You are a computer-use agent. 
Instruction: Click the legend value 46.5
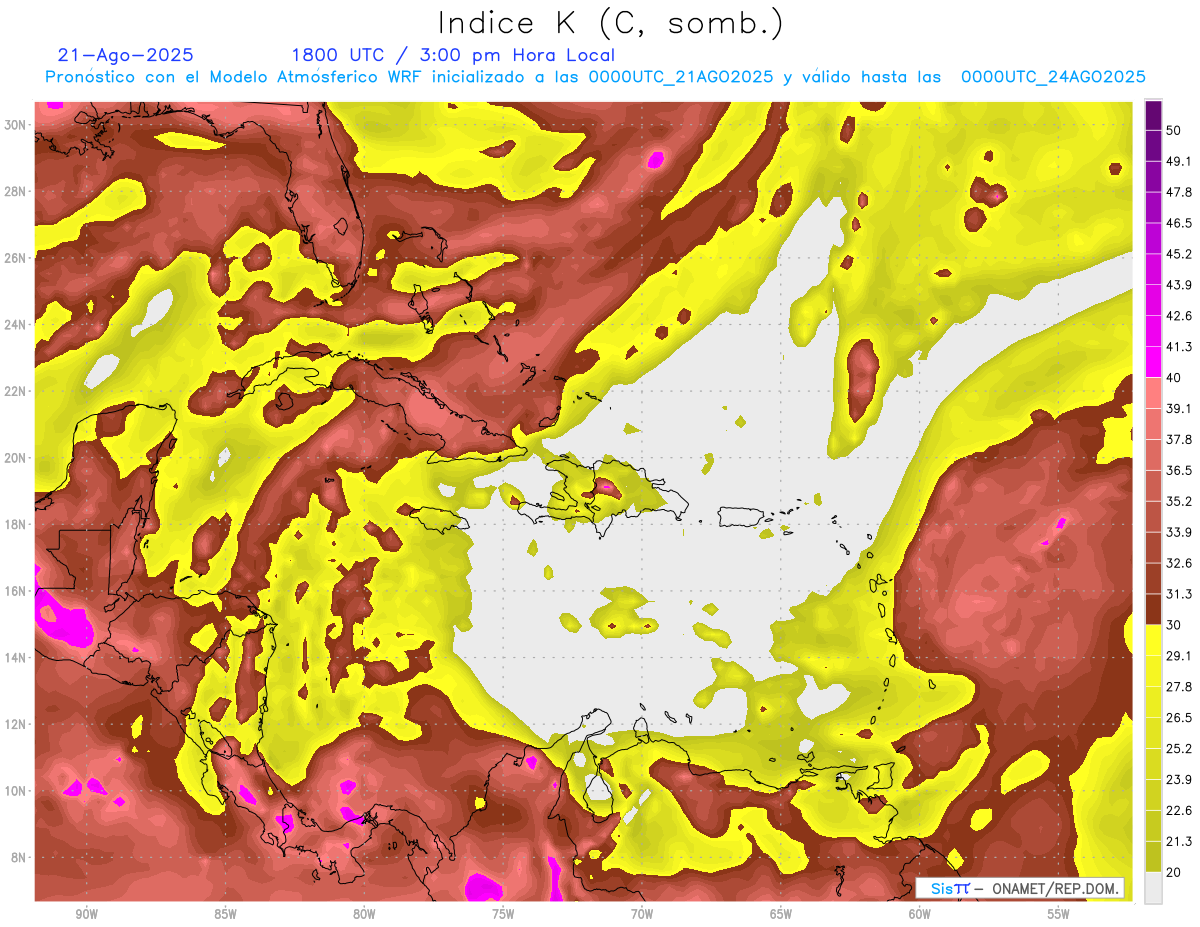point(1179,223)
